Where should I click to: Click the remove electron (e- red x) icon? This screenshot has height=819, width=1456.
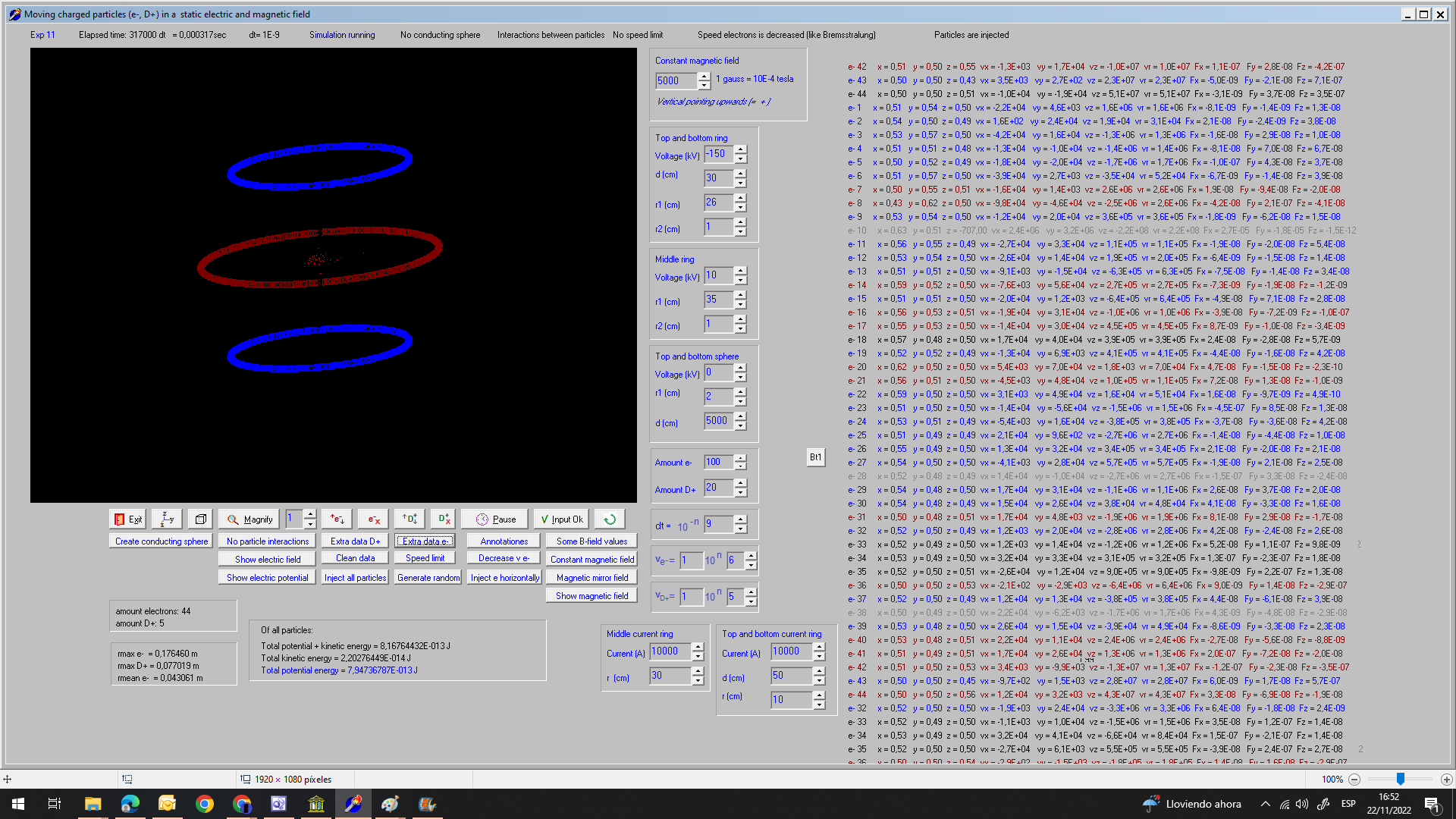373,519
